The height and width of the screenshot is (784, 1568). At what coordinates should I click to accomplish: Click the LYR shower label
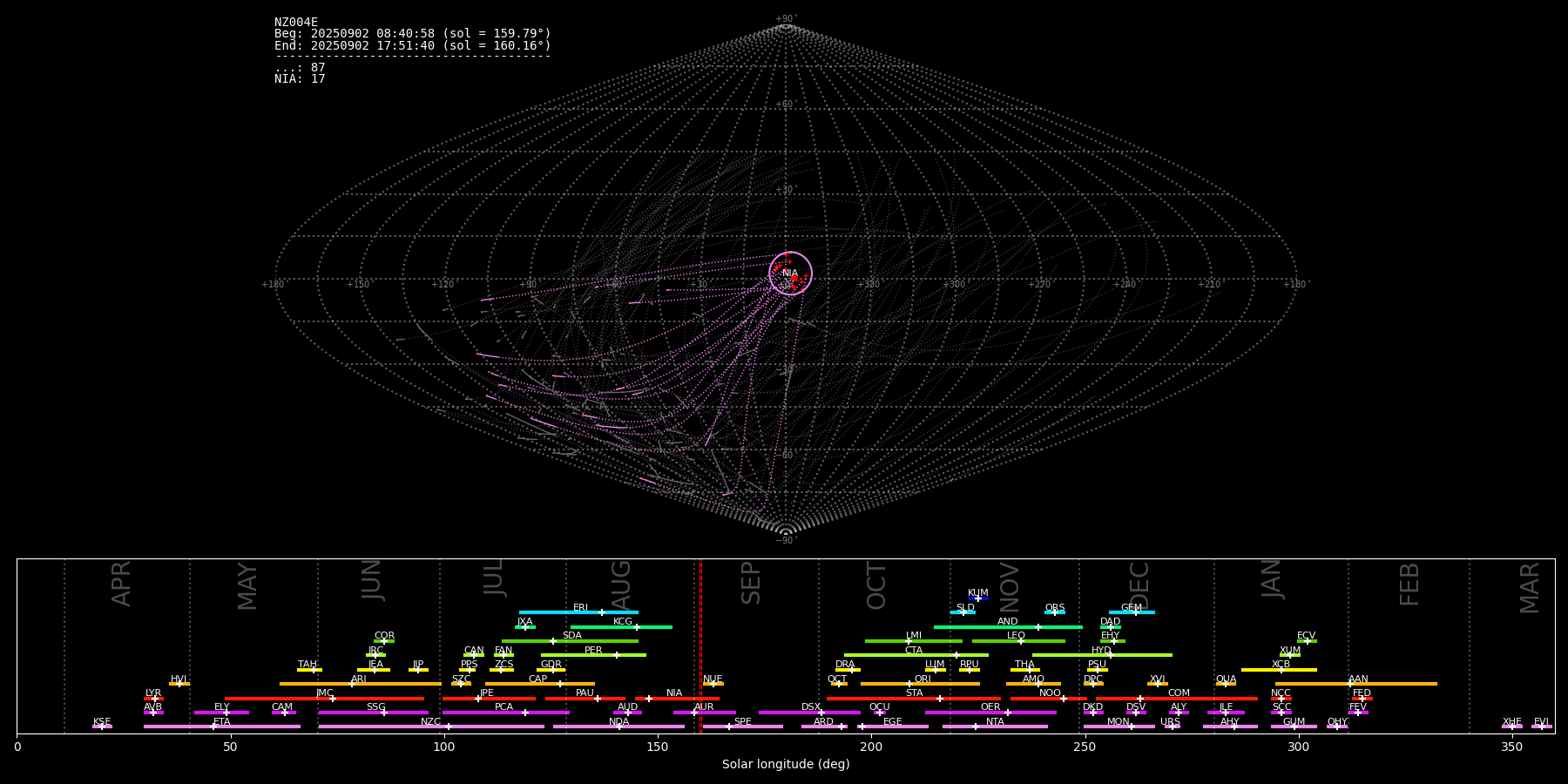153,693
